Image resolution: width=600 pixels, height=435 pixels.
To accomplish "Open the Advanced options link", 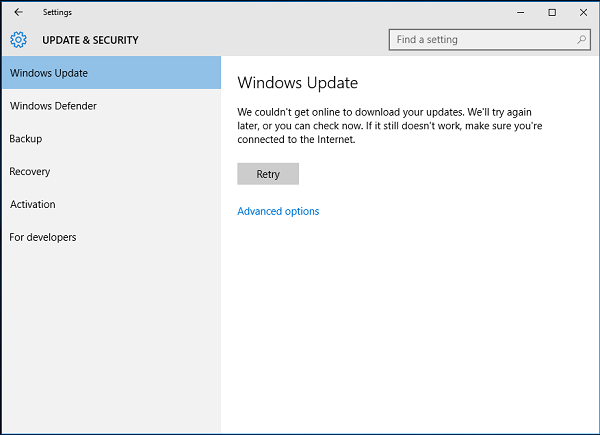I will (278, 211).
